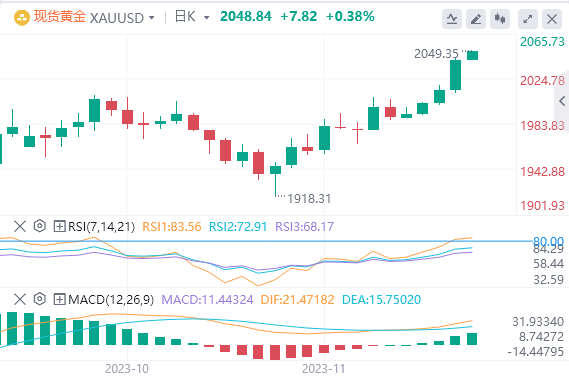Click the gold spot-gold logo icon
Screen dimensions: 569x380
pos(21,17)
